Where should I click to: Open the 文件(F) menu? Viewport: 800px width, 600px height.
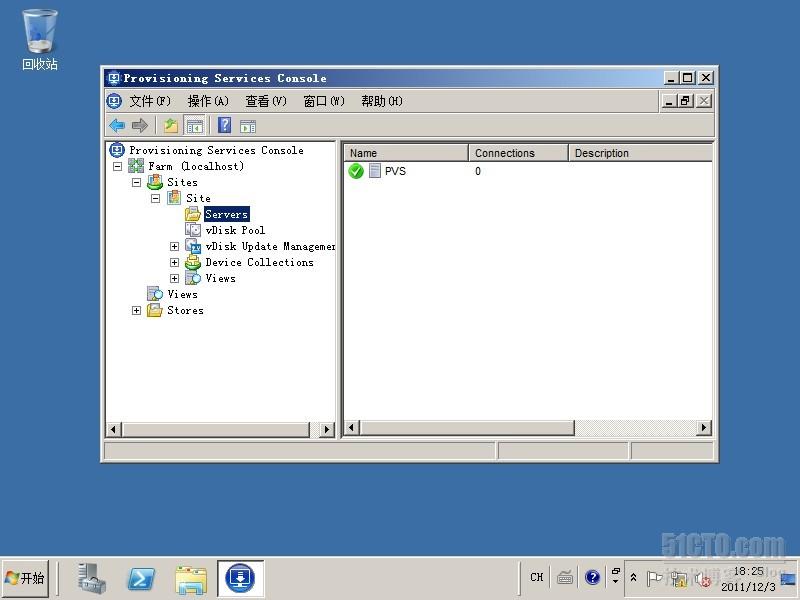tap(149, 101)
